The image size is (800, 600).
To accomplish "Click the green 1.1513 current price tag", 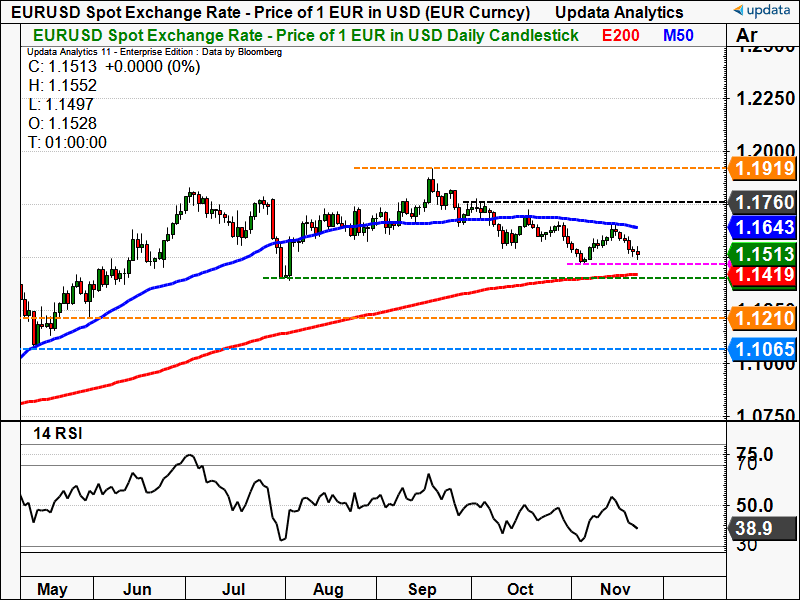I will click(x=762, y=254).
